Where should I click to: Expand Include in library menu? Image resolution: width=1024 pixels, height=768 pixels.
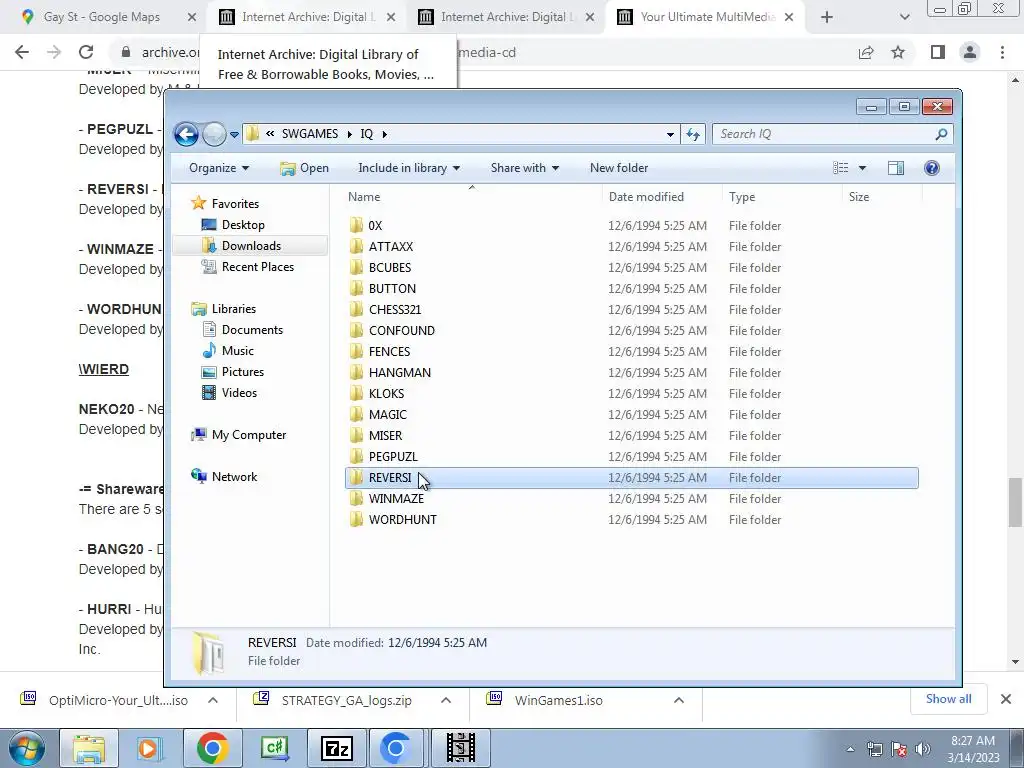pos(409,168)
